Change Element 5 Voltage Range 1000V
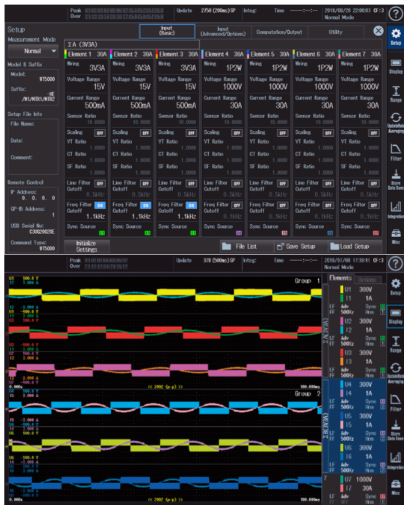This screenshot has height=509, width=409. click(x=269, y=84)
